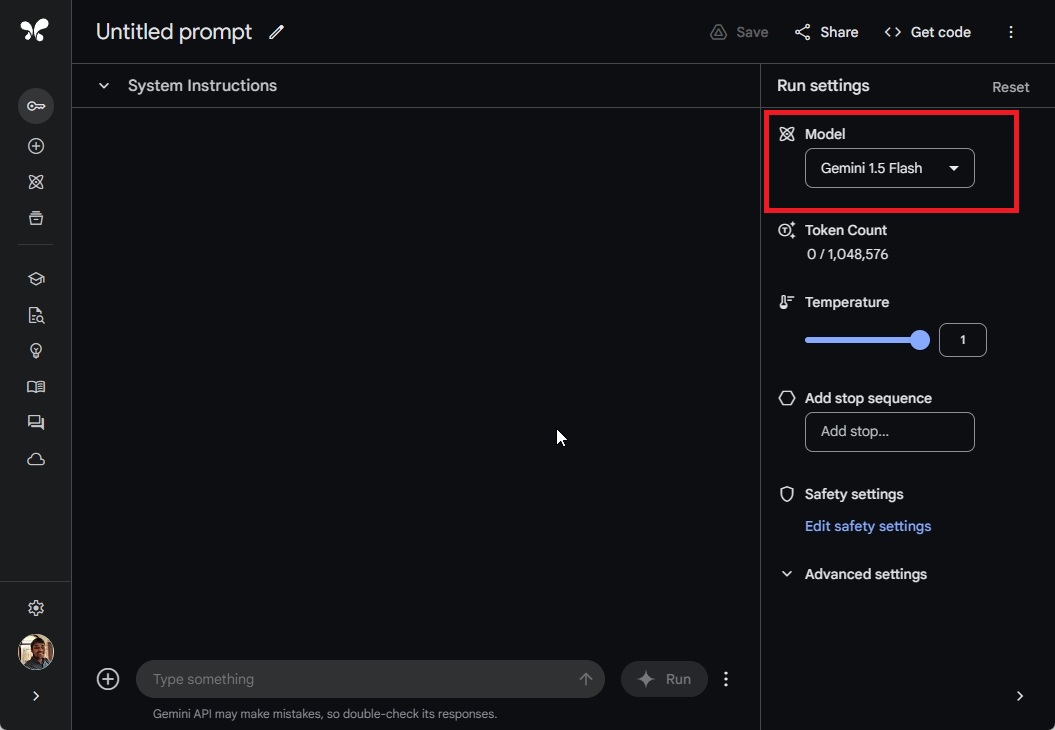The height and width of the screenshot is (730, 1055).
Task: Open the Gemini 1.5 Flash model dropdown
Action: [x=889, y=168]
